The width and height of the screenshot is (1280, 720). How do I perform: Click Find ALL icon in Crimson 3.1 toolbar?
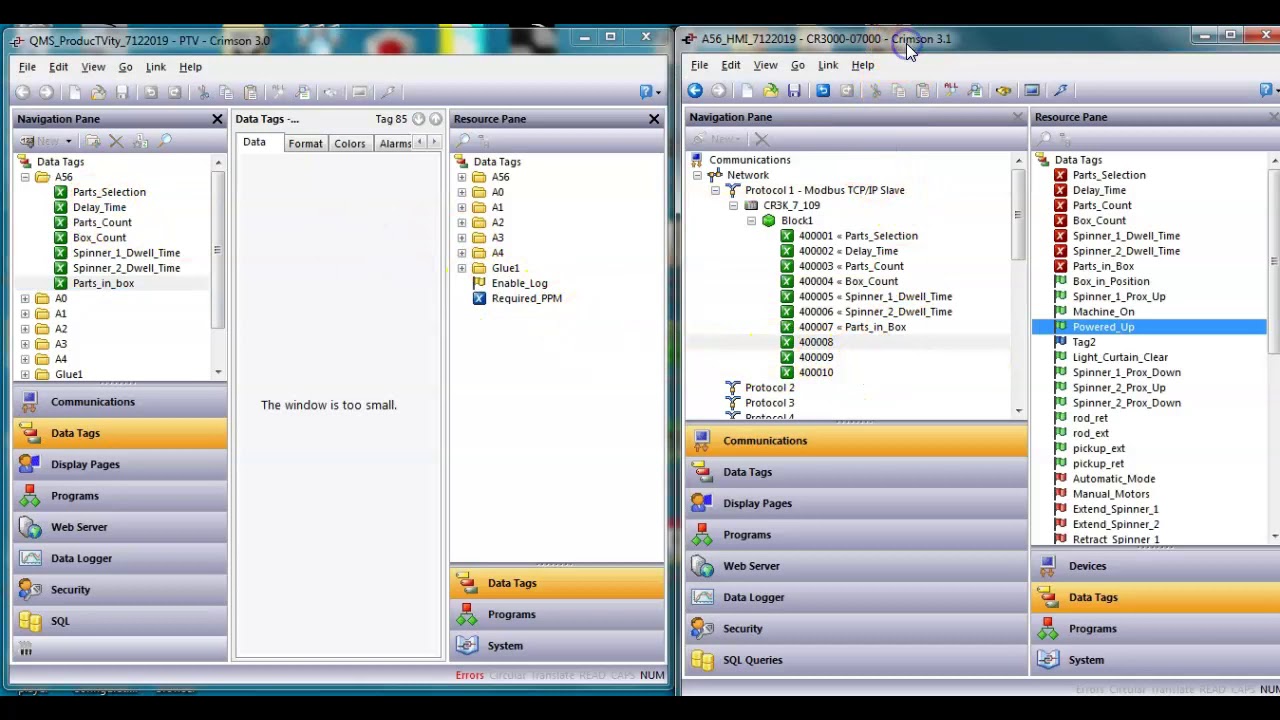tap(951, 91)
